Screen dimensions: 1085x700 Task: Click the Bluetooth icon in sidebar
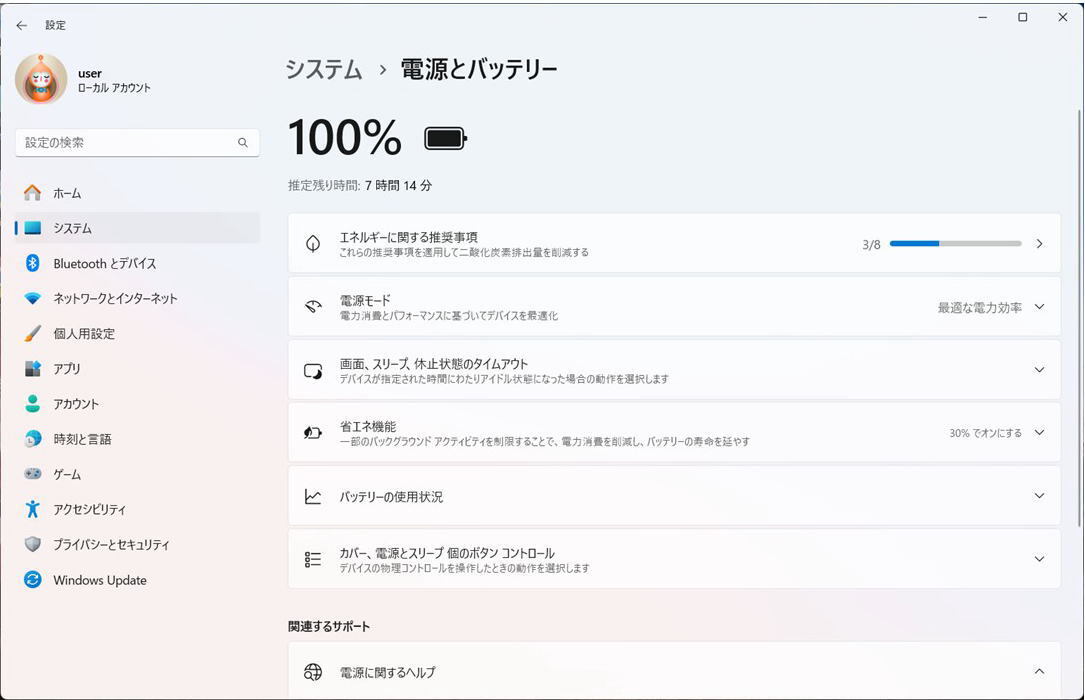(x=32, y=263)
